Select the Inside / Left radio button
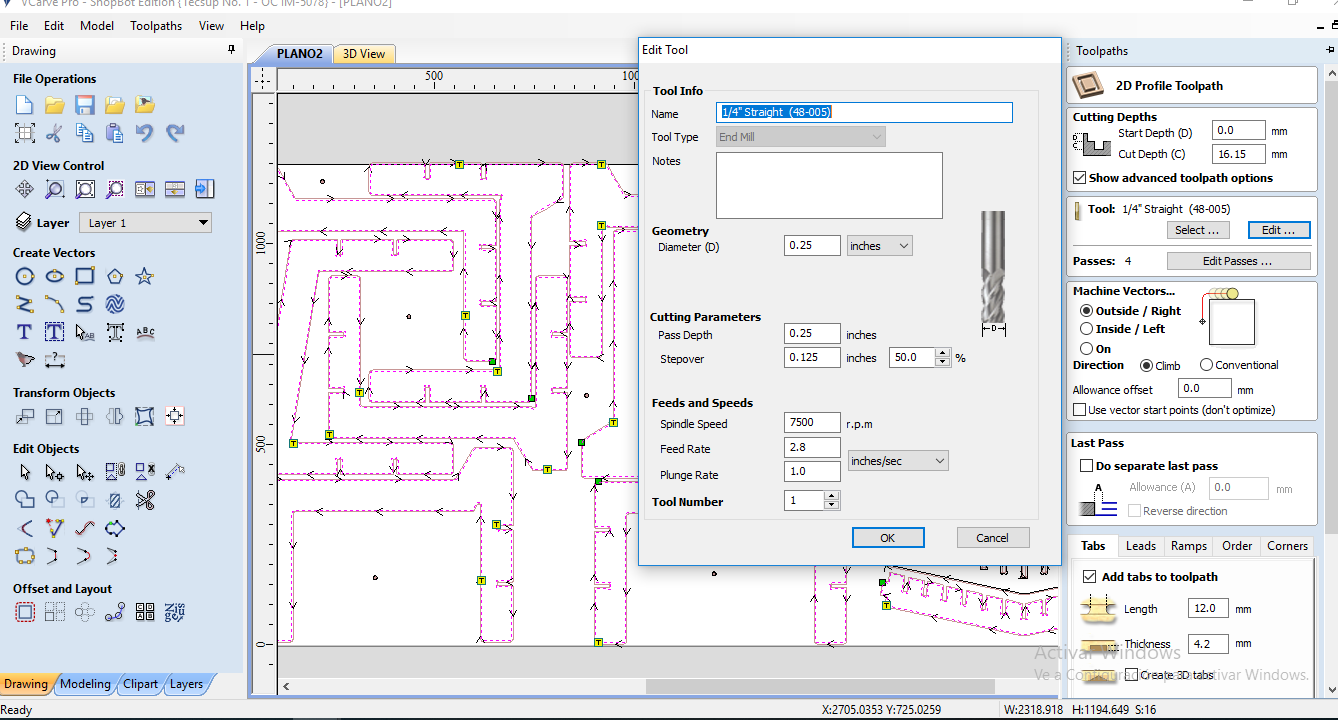This screenshot has height=720, width=1338. pyautogui.click(x=1087, y=329)
